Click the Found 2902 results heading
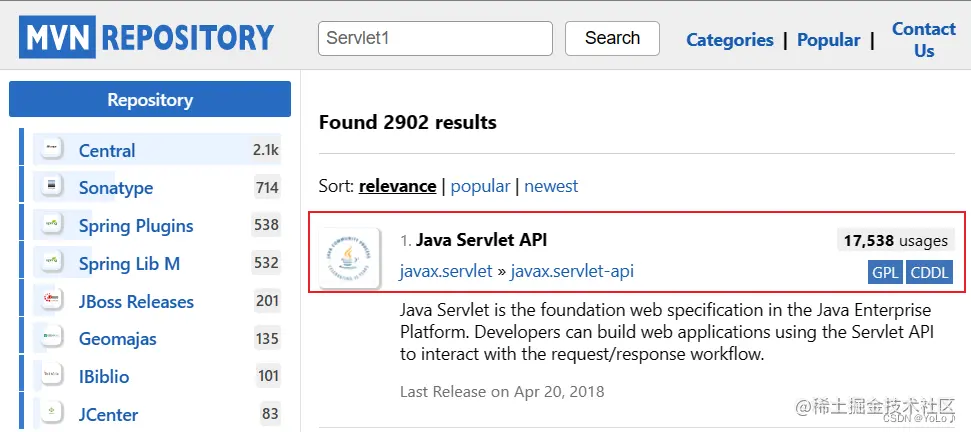The image size is (971, 432). (407, 123)
